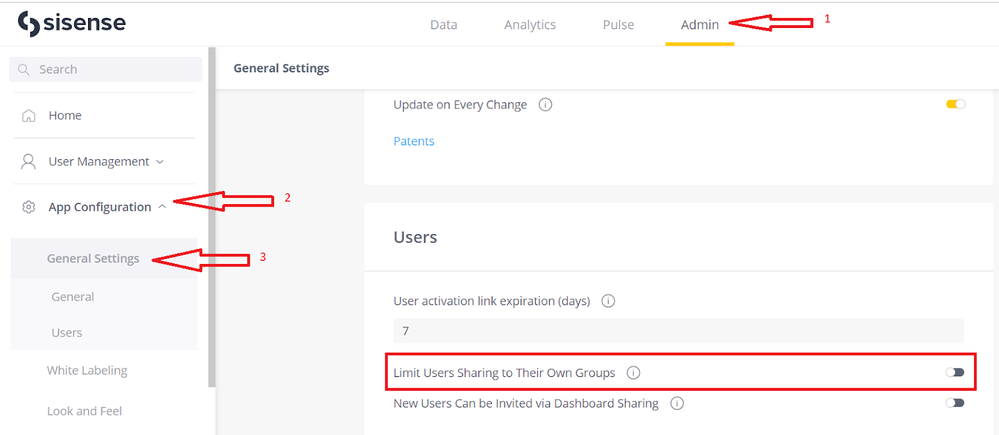
Task: Click the User Management person icon
Action: pyautogui.click(x=29, y=162)
